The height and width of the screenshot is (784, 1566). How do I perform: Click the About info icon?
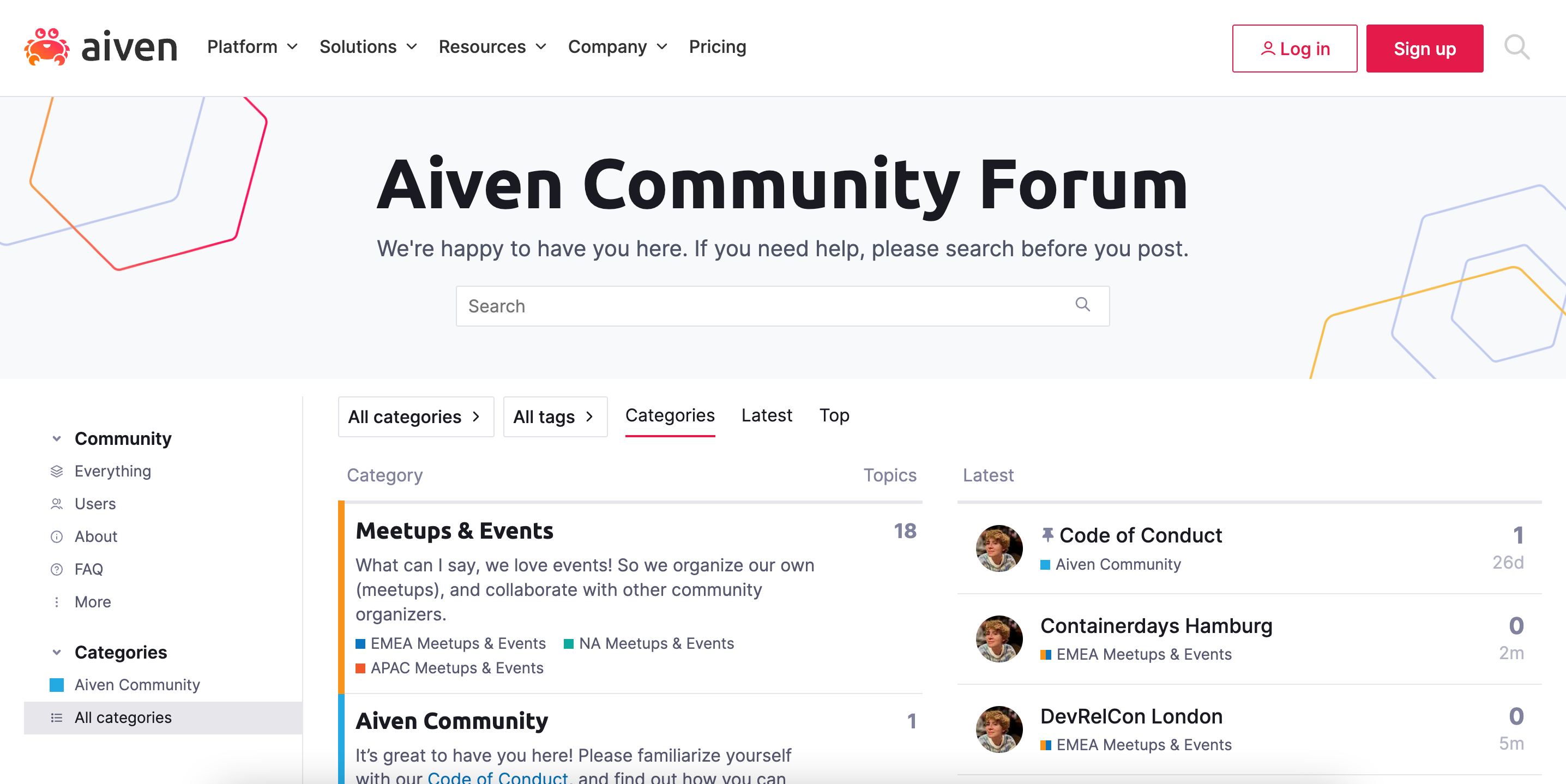57,536
